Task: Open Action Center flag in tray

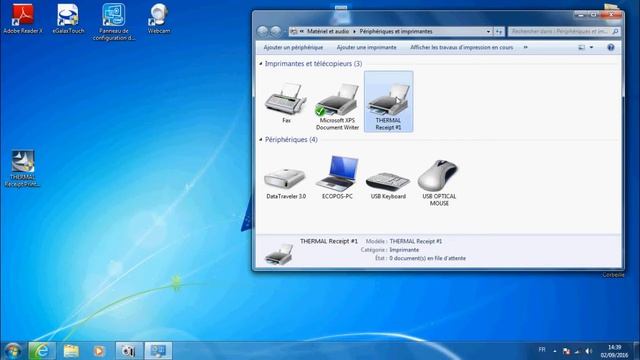Action: [x=566, y=351]
